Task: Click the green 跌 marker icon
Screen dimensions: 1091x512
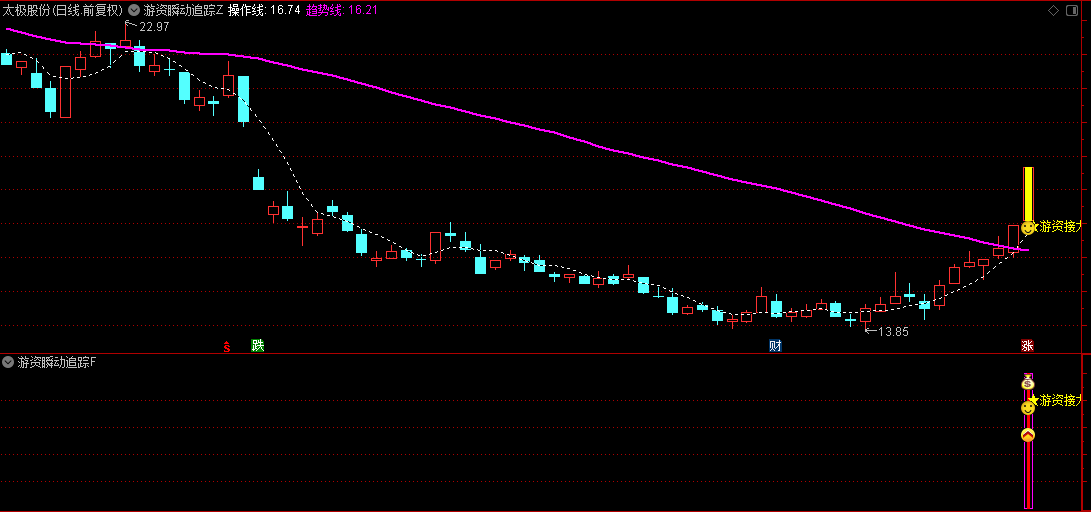Action: [x=258, y=346]
